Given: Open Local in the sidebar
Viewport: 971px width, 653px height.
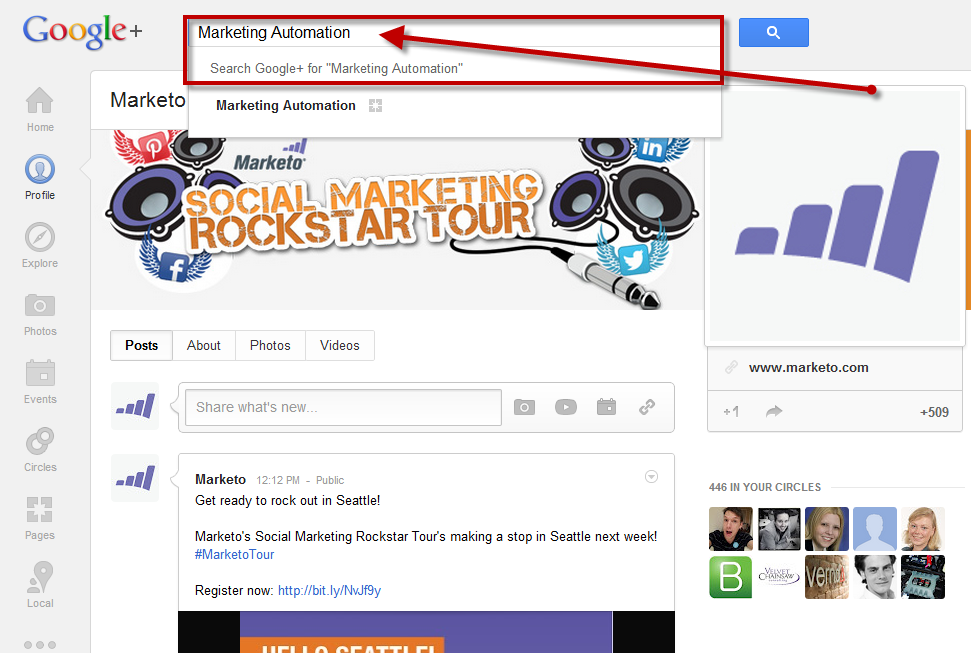Looking at the screenshot, I should click(x=40, y=585).
